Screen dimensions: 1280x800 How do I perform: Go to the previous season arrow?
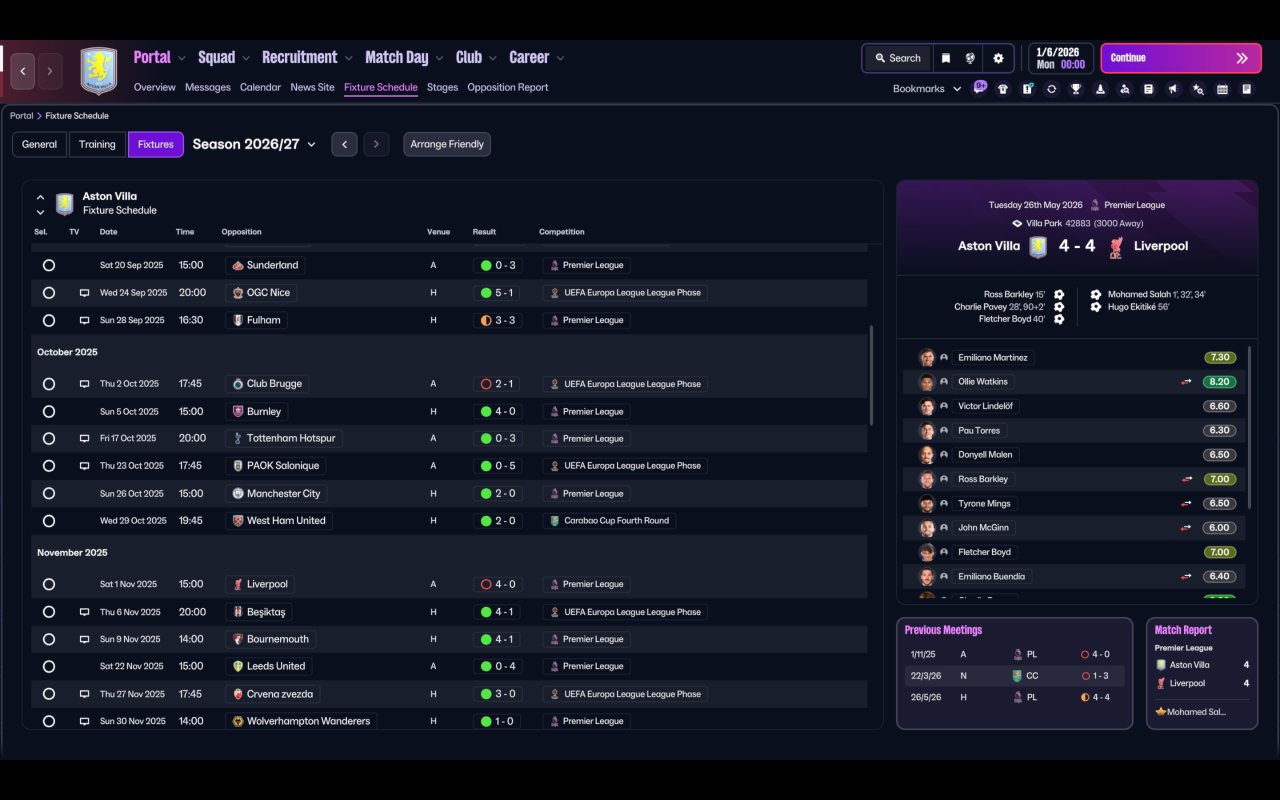344,144
